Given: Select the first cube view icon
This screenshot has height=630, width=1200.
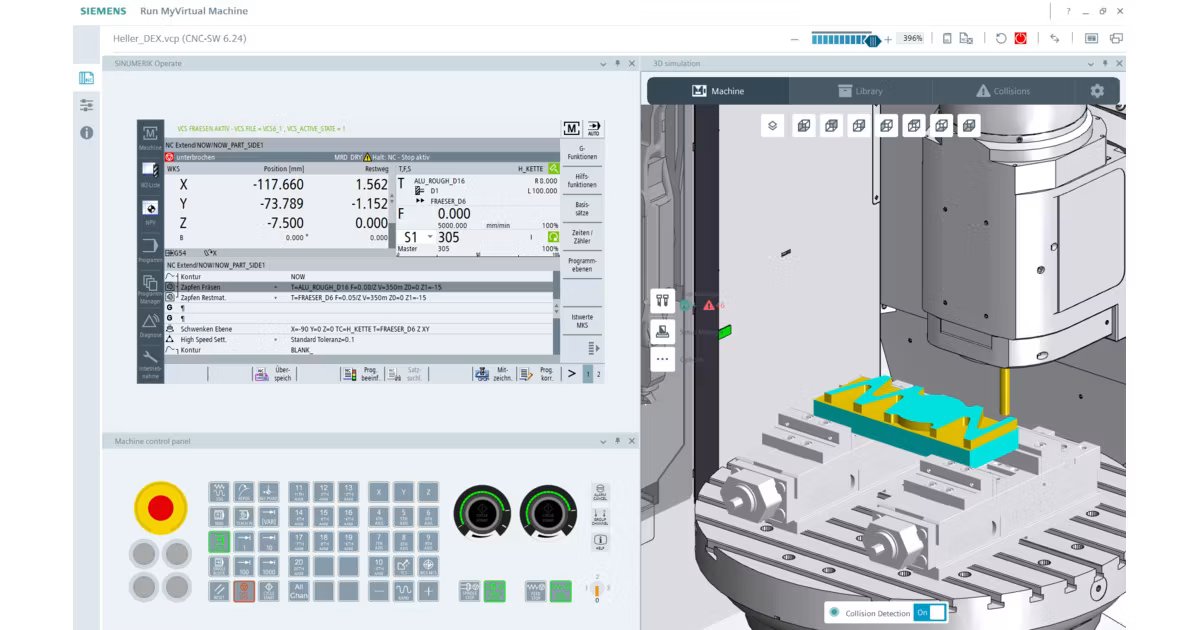Looking at the screenshot, I should pyautogui.click(x=803, y=126).
